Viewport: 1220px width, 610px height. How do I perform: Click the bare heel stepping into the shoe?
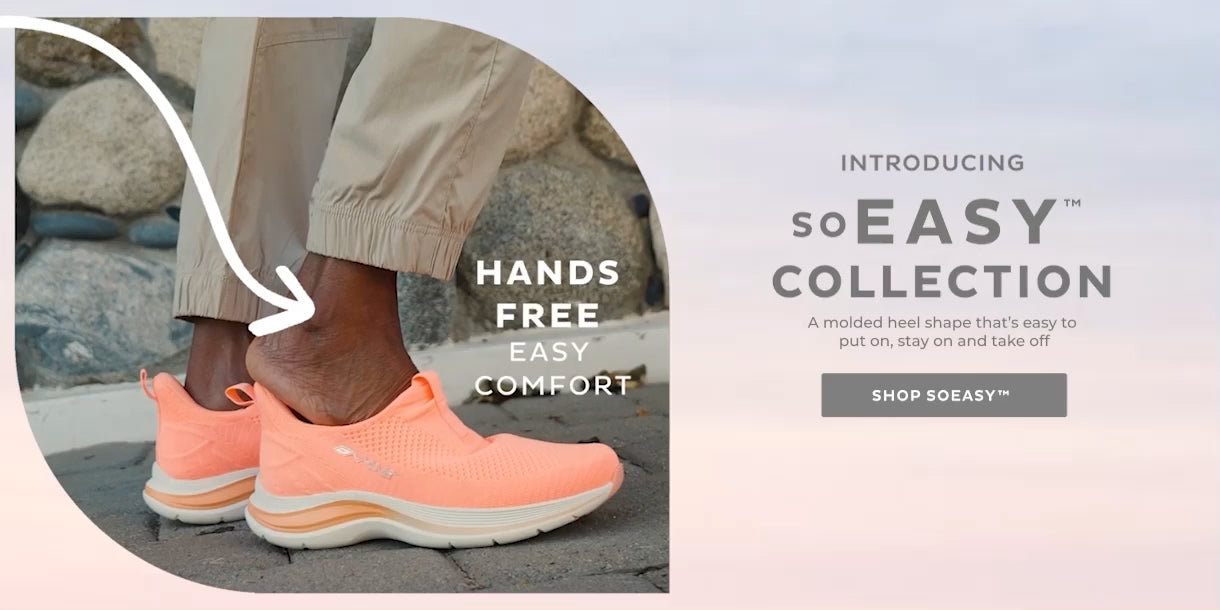[x=320, y=370]
